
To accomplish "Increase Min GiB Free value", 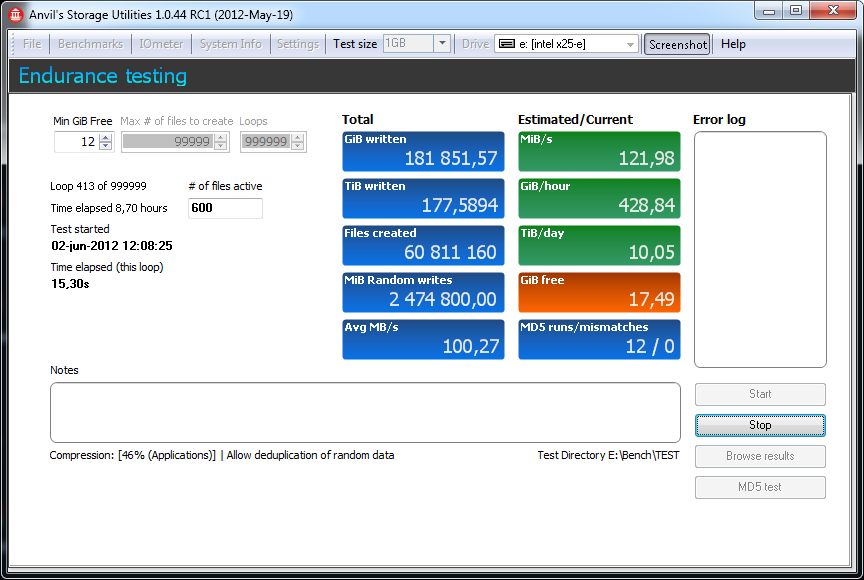I will 106,138.
